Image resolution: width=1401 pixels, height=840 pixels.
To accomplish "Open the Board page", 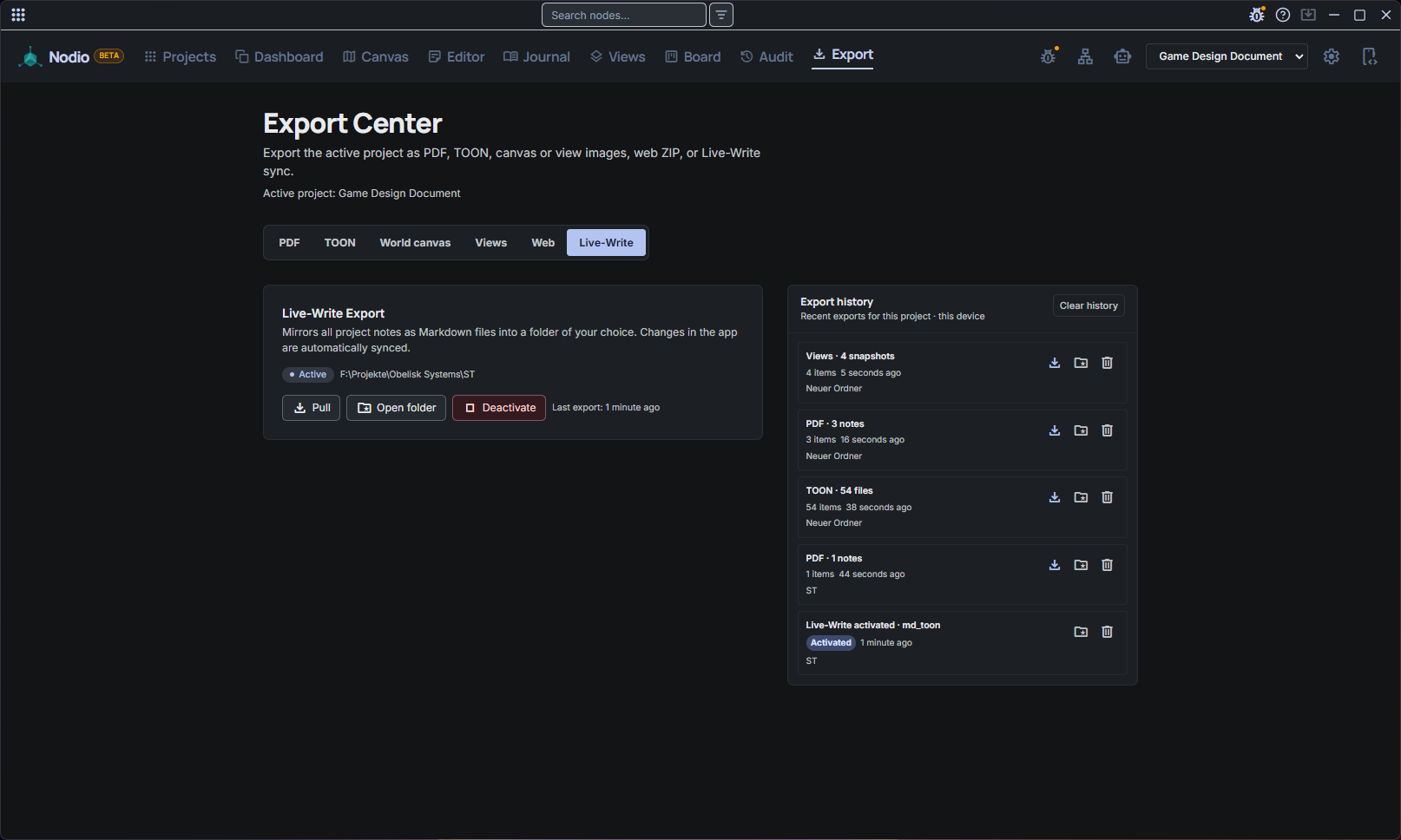I will [693, 56].
